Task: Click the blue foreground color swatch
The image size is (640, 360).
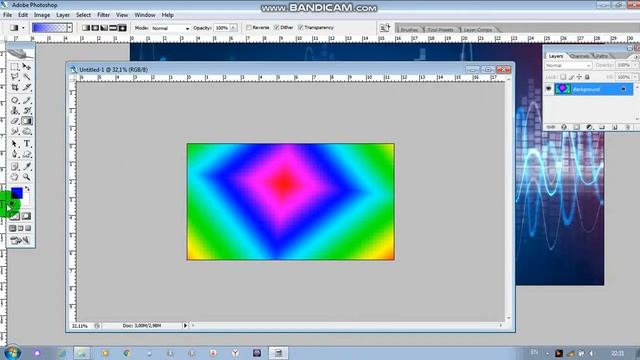Action: click(x=16, y=193)
